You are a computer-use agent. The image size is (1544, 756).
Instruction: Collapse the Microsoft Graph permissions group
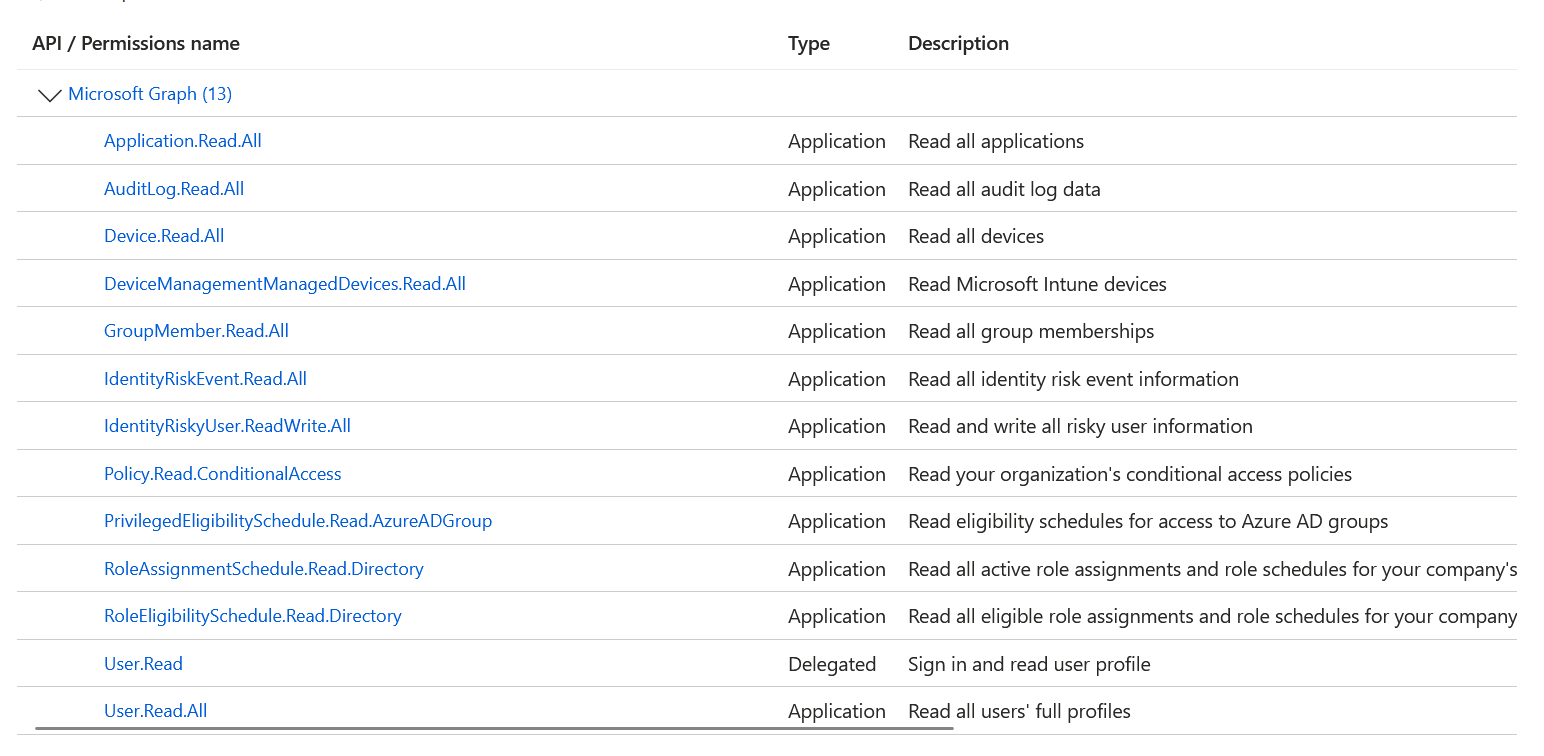coord(49,95)
